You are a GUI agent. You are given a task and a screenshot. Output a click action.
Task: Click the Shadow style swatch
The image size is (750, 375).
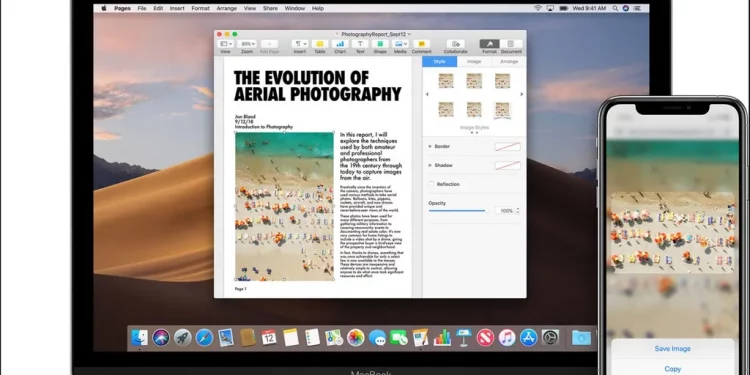[x=507, y=165]
